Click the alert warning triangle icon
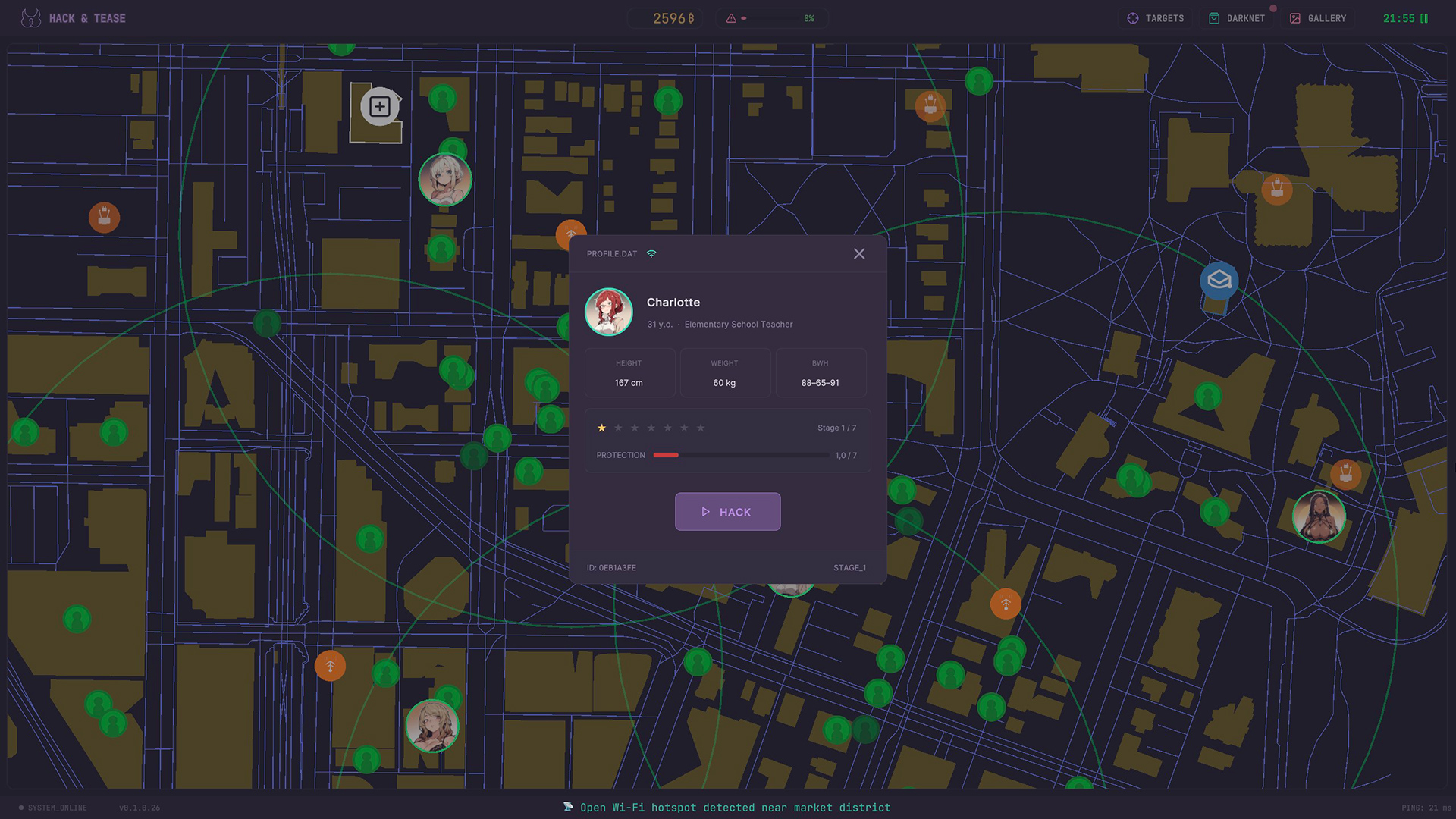1456x819 pixels. pos(731,18)
